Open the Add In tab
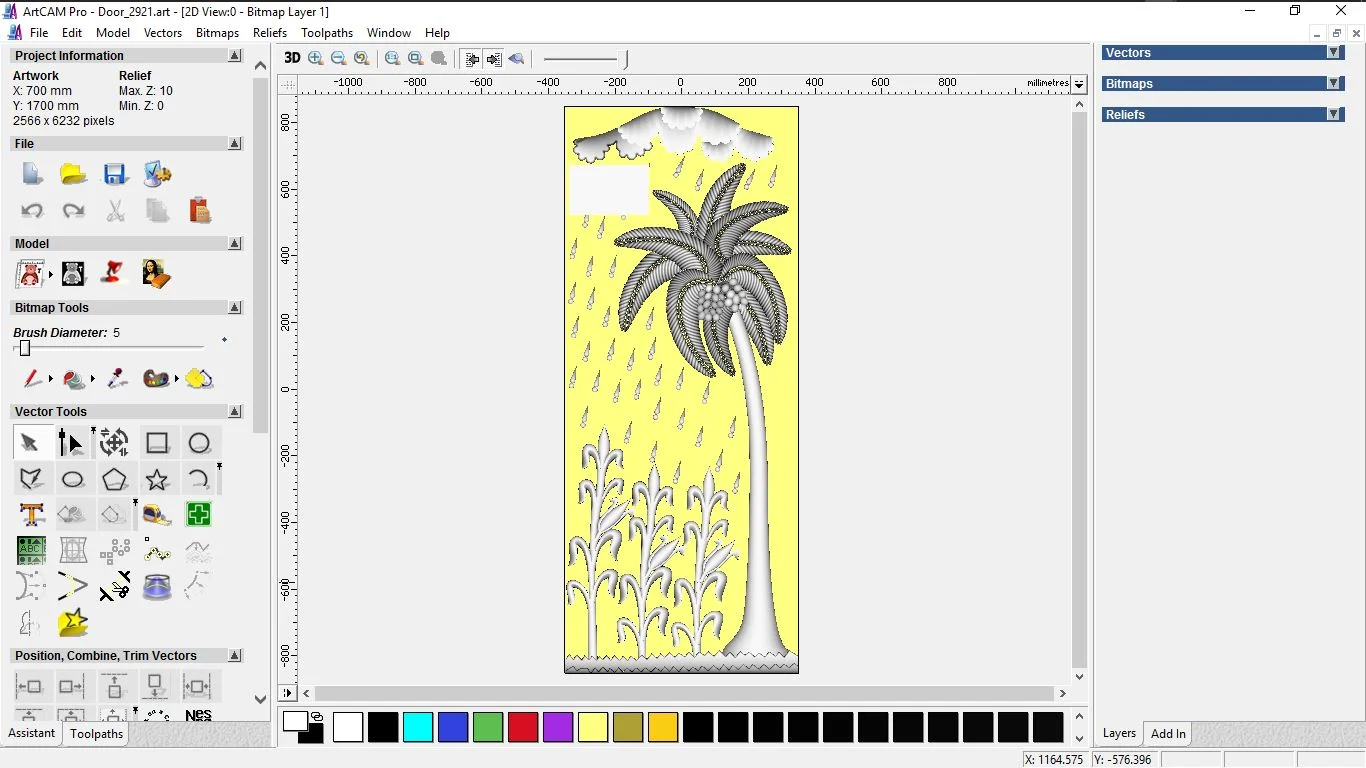The width and height of the screenshot is (1366, 768). [x=1168, y=734]
